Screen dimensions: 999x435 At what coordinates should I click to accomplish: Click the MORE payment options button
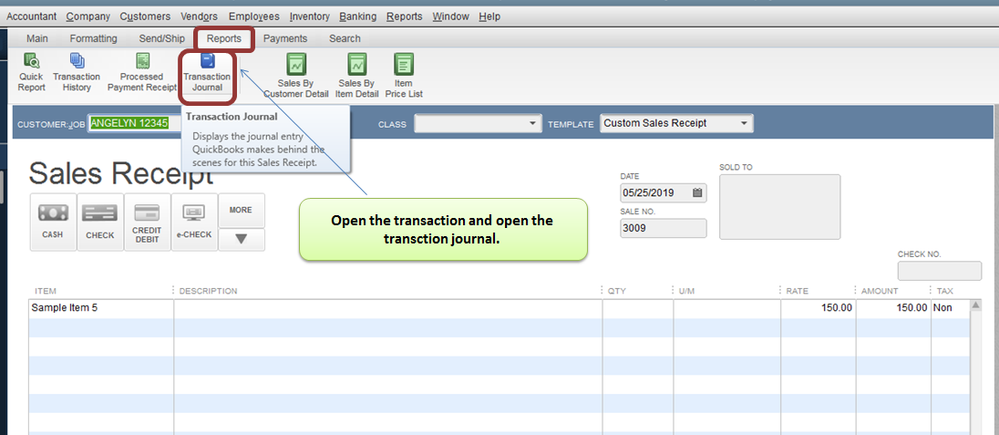pyautogui.click(x=241, y=210)
